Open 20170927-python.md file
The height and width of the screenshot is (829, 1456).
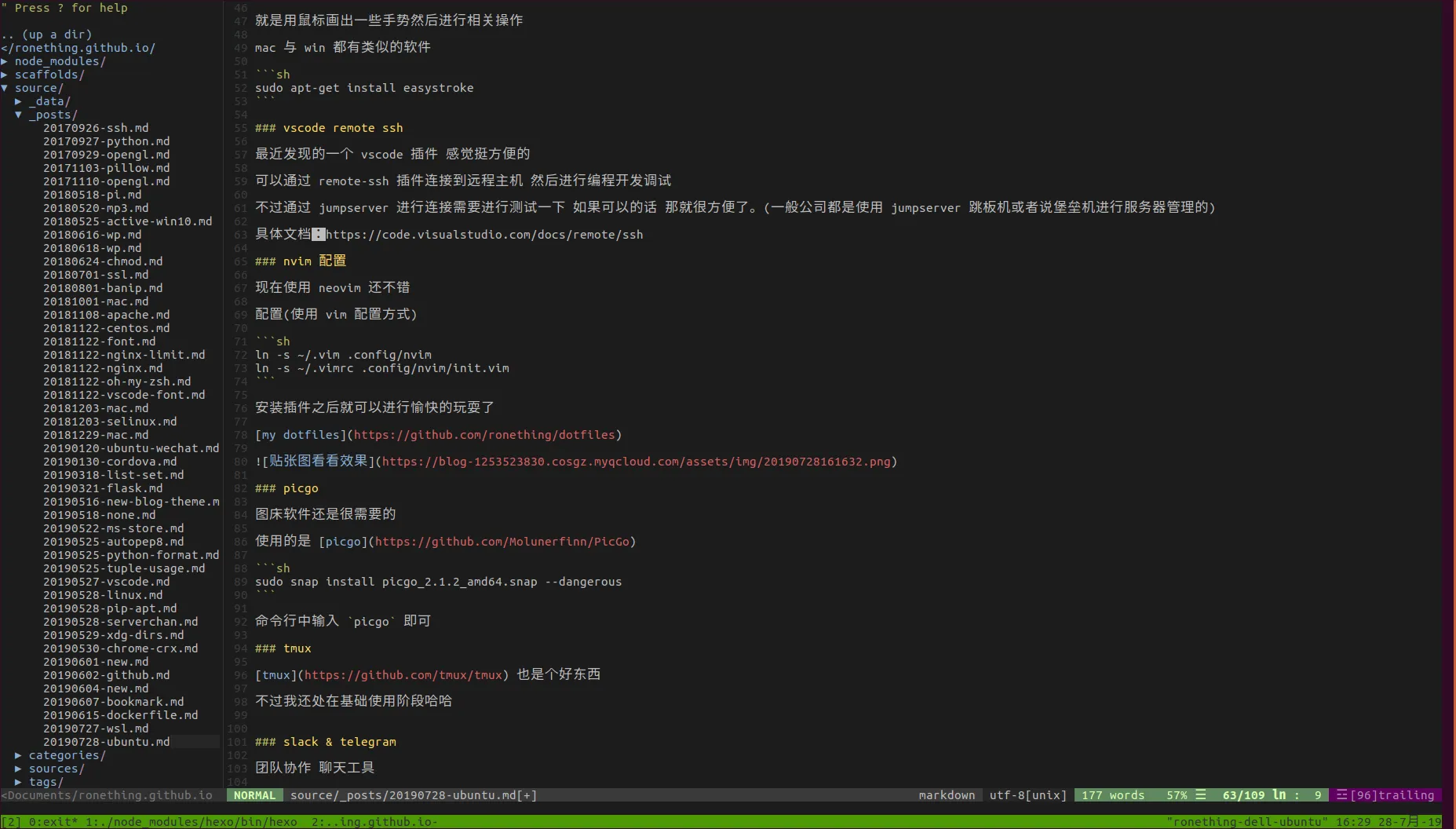point(106,141)
